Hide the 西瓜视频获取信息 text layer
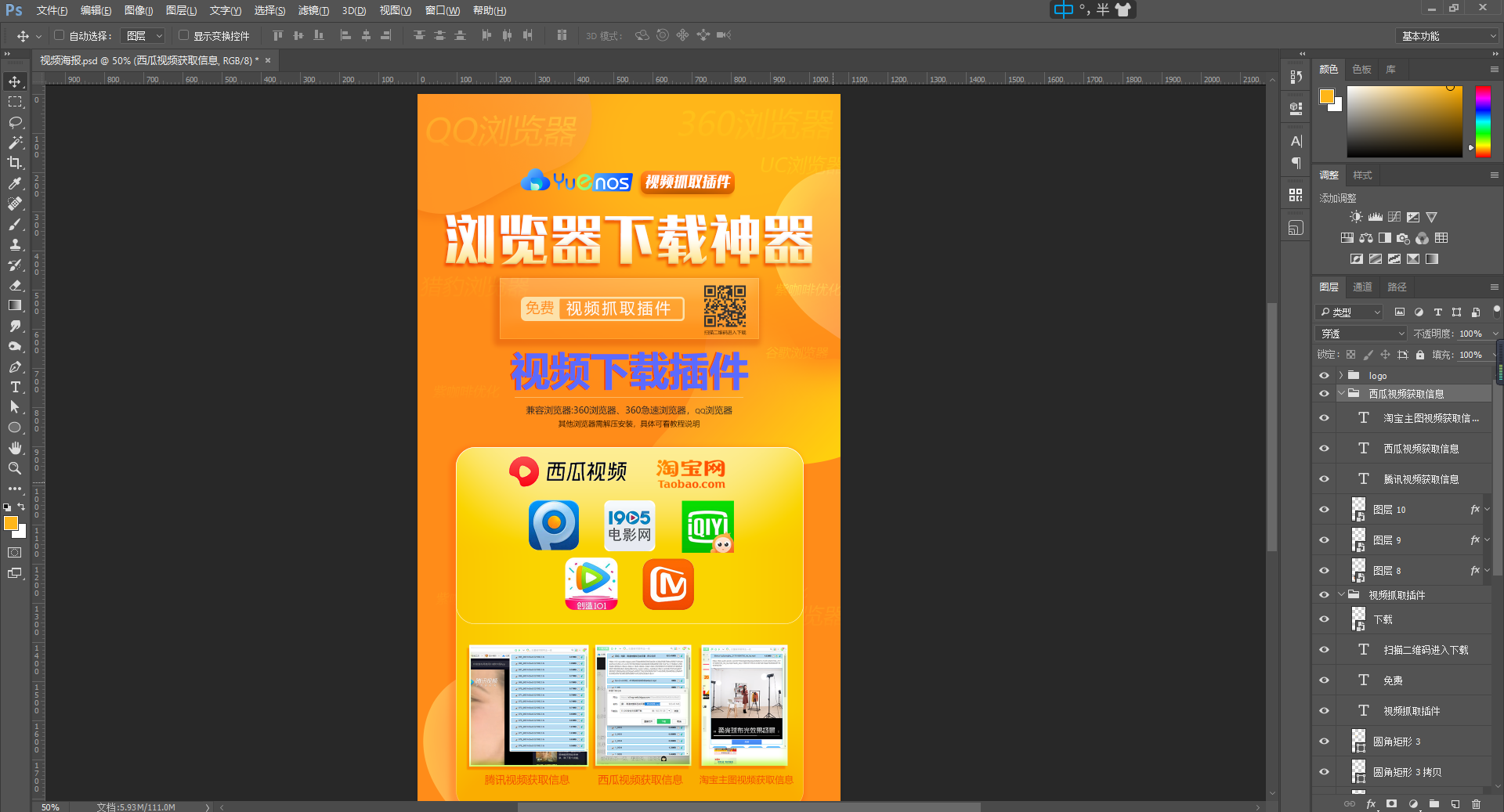This screenshot has height=812, width=1504. pos(1324,449)
